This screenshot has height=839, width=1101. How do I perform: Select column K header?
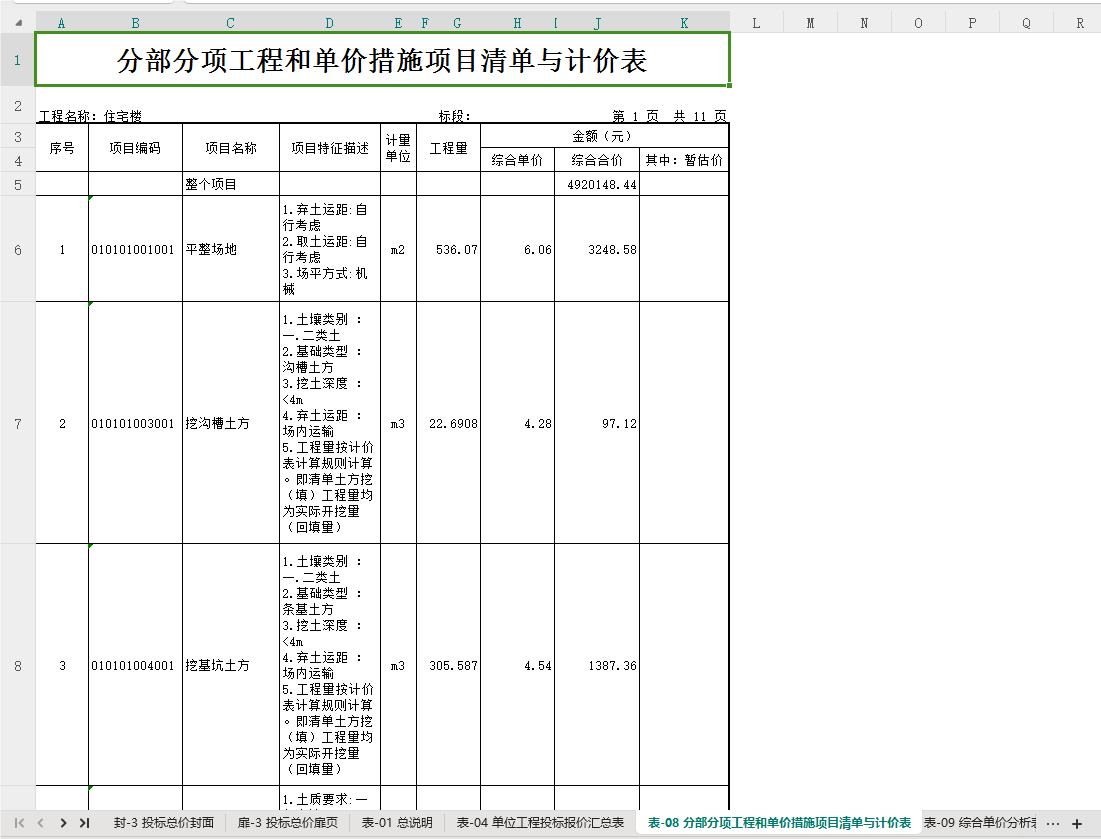684,23
